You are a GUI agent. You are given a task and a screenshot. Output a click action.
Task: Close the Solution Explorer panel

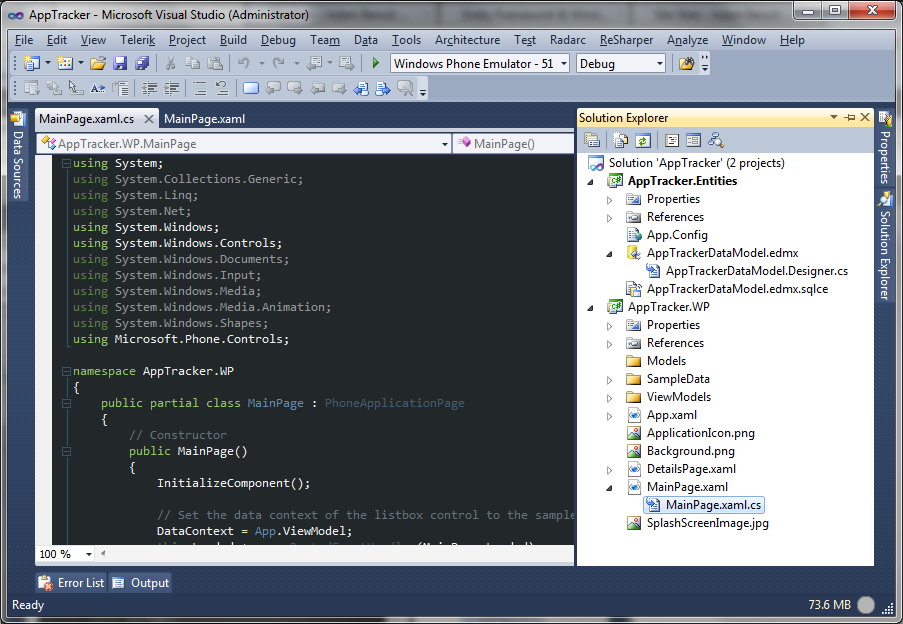pyautogui.click(x=864, y=117)
